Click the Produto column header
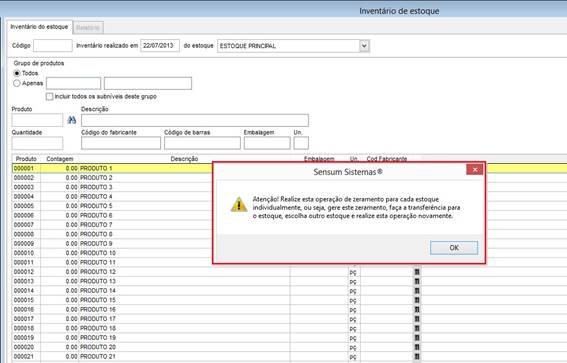Screen dimensions: 567x363 point(26,159)
